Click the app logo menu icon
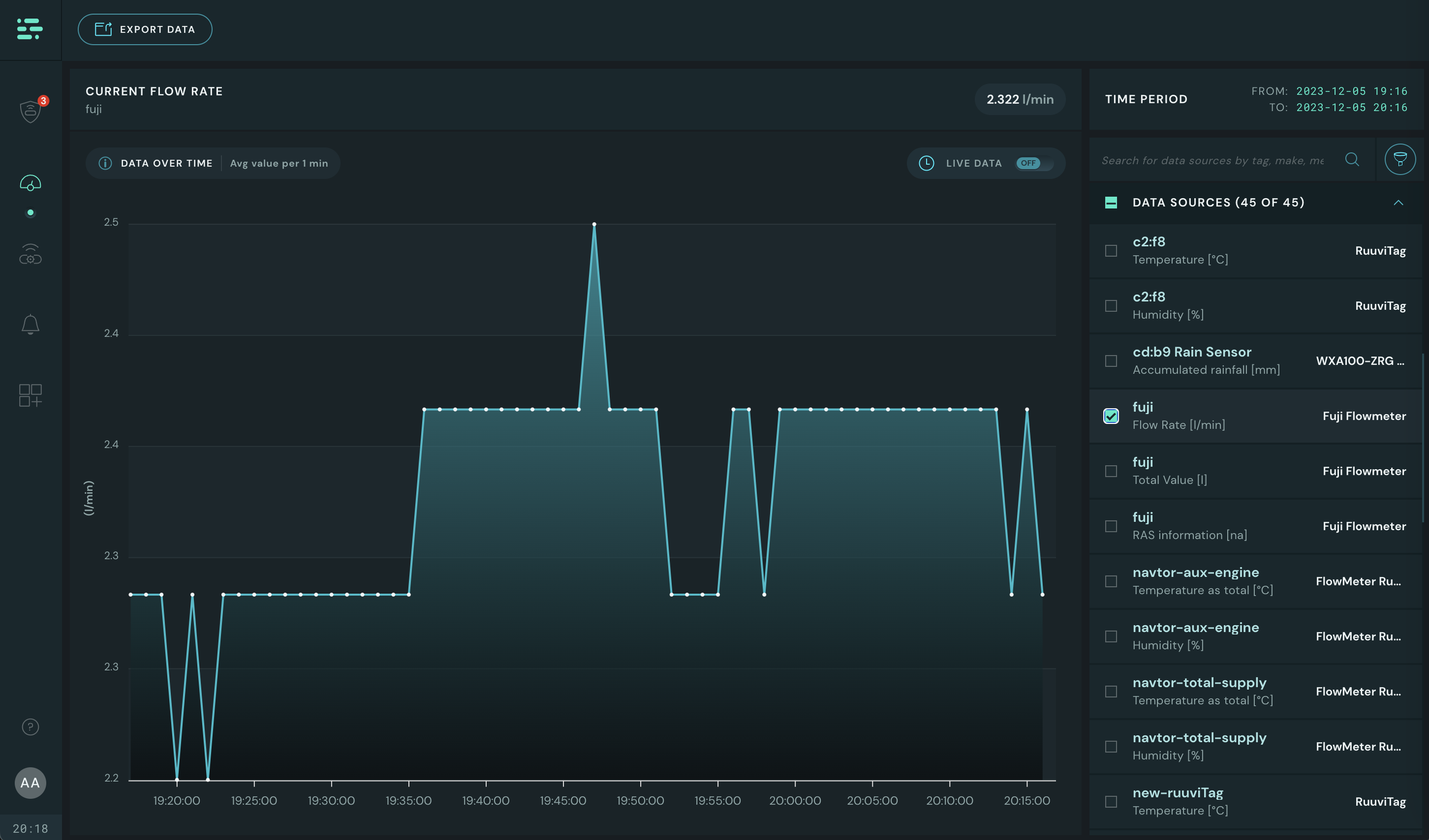 tap(30, 29)
